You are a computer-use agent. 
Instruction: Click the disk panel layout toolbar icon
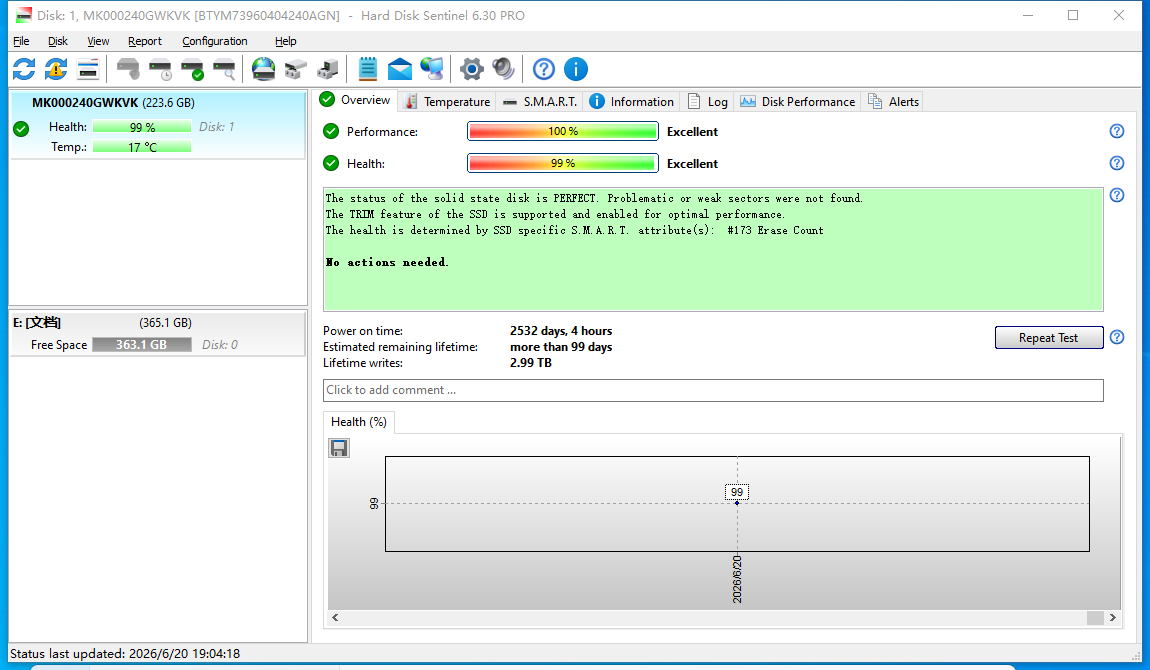88,70
